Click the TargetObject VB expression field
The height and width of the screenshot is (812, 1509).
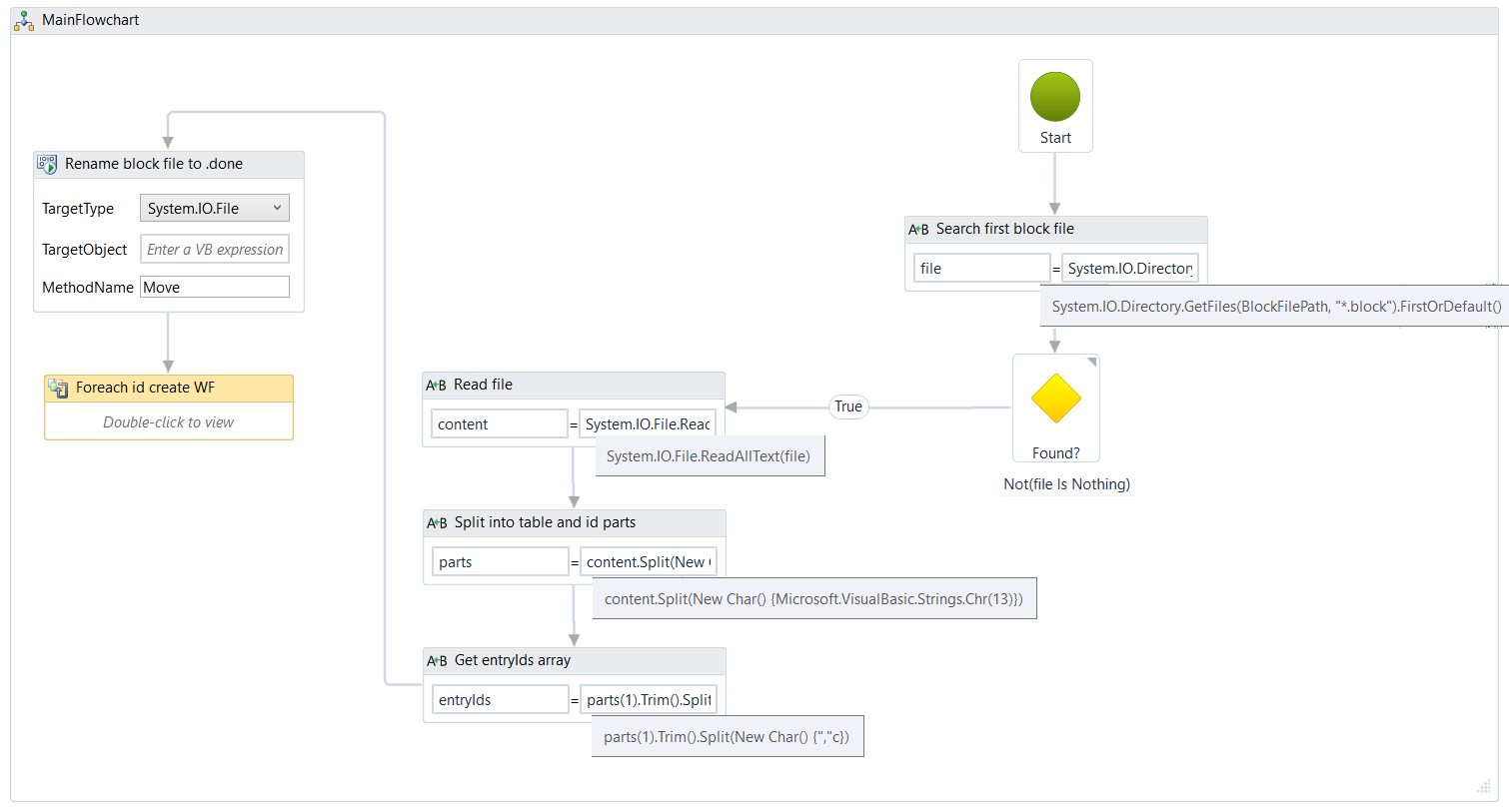pyautogui.click(x=215, y=250)
